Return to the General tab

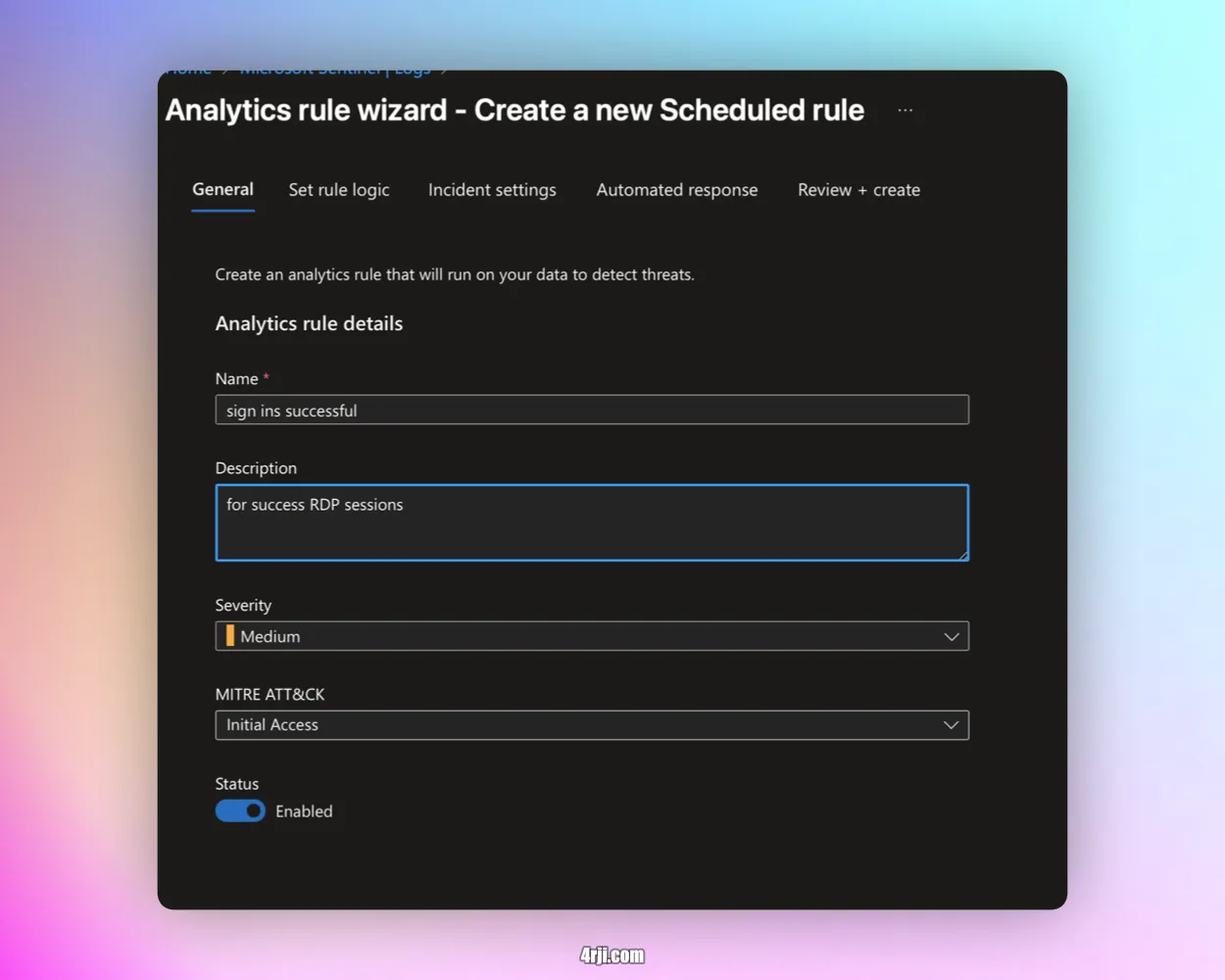pyautogui.click(x=222, y=190)
